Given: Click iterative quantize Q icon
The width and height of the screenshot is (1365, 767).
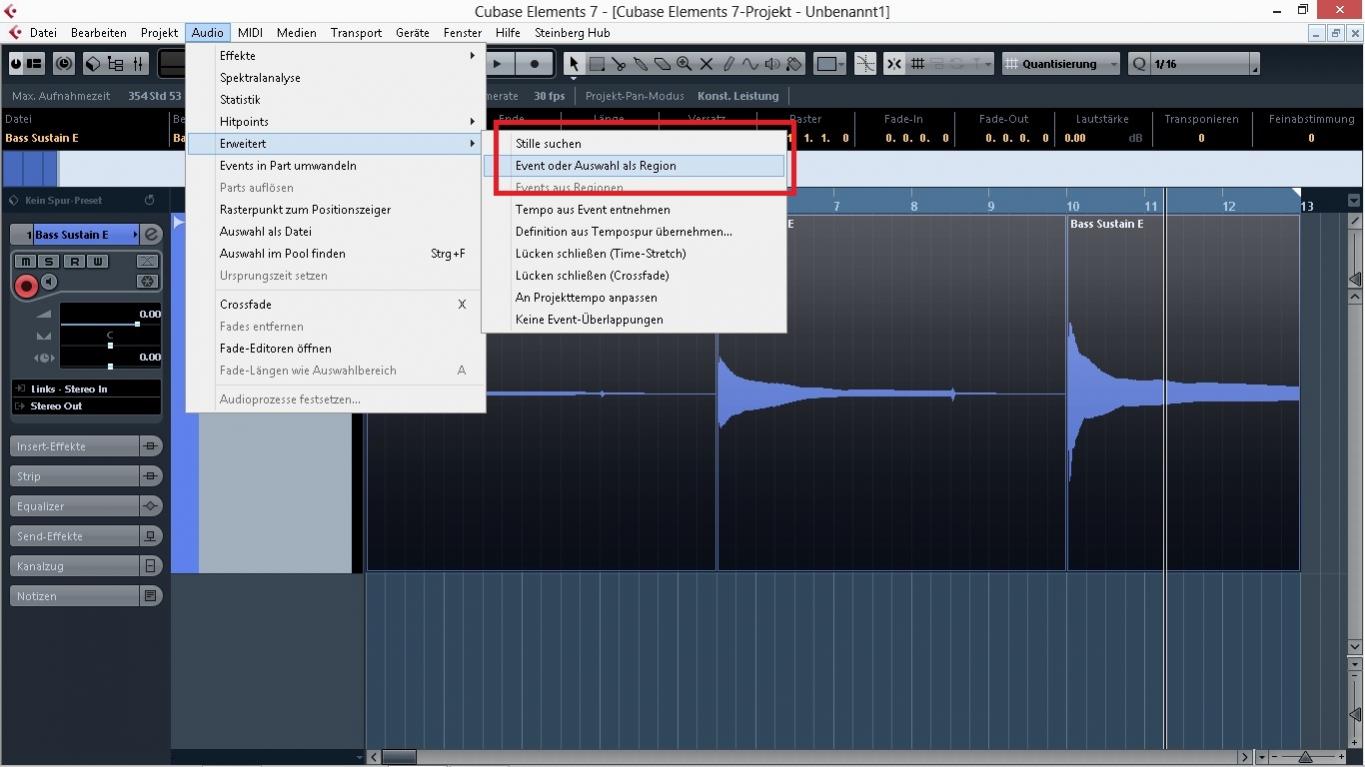Looking at the screenshot, I should [1139, 64].
